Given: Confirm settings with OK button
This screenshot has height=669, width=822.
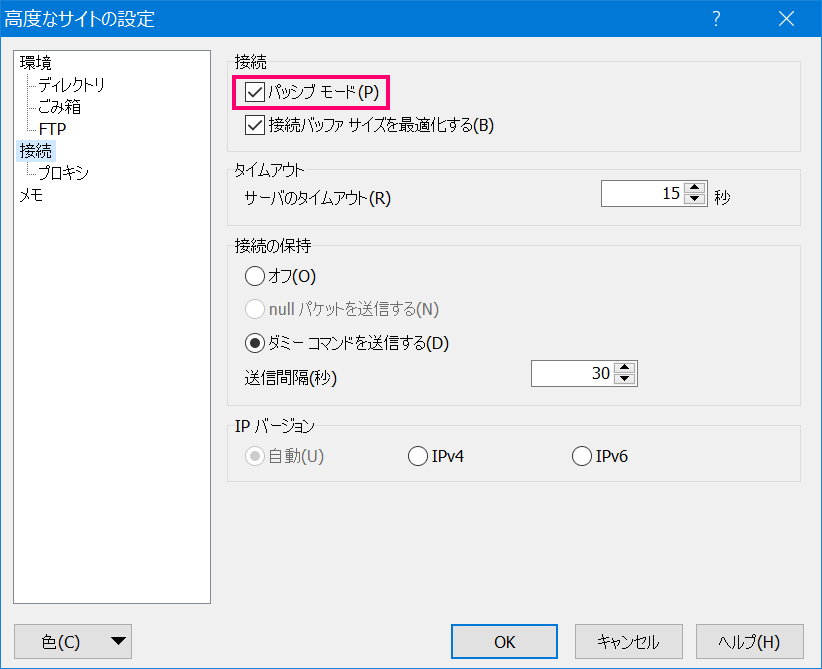Looking at the screenshot, I should [504, 642].
